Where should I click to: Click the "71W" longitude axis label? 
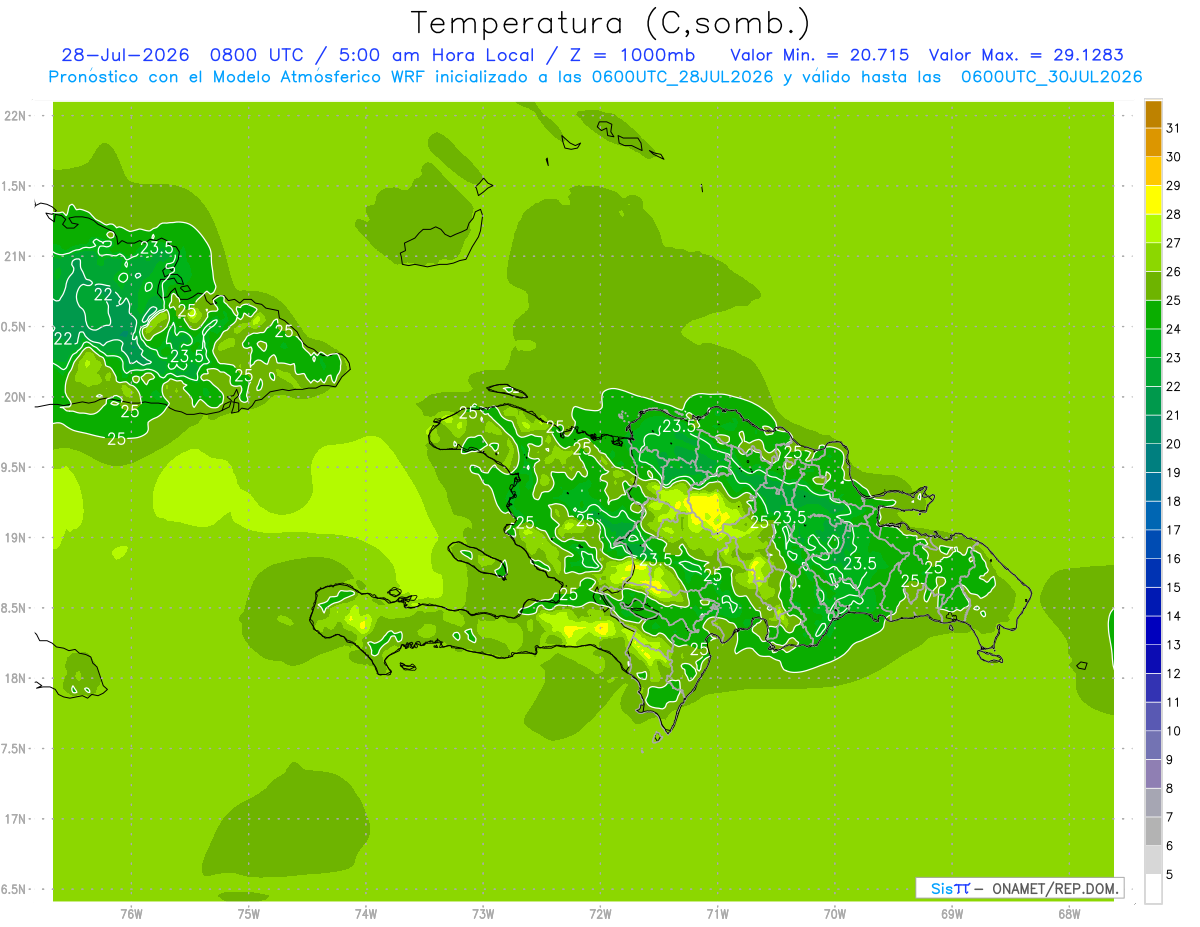point(717,913)
